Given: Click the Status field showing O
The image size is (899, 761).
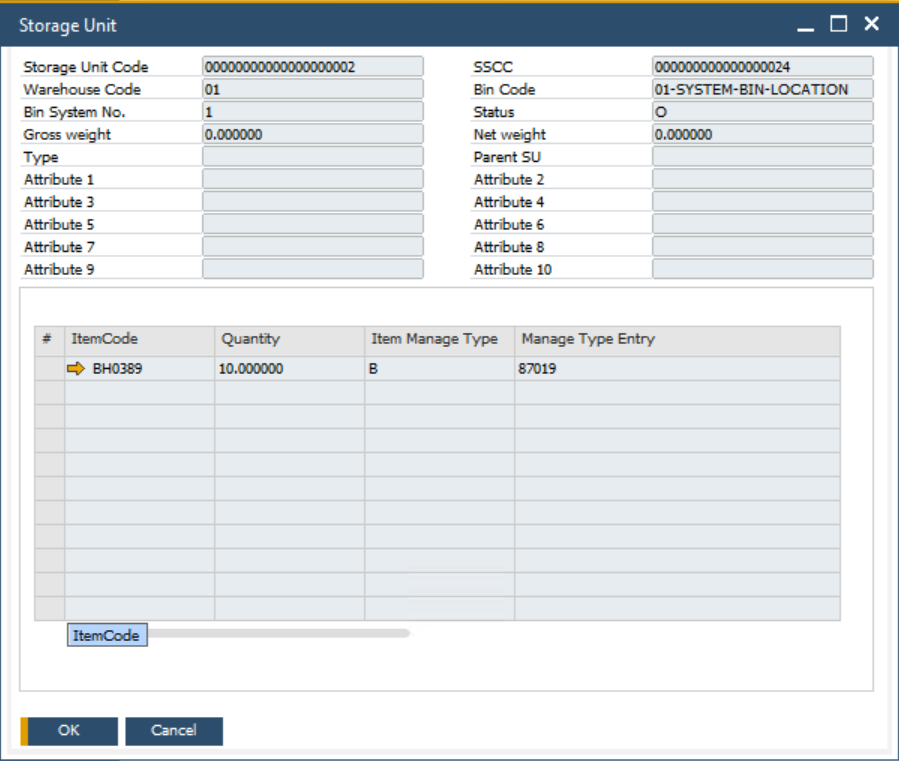Looking at the screenshot, I should pos(762,112).
